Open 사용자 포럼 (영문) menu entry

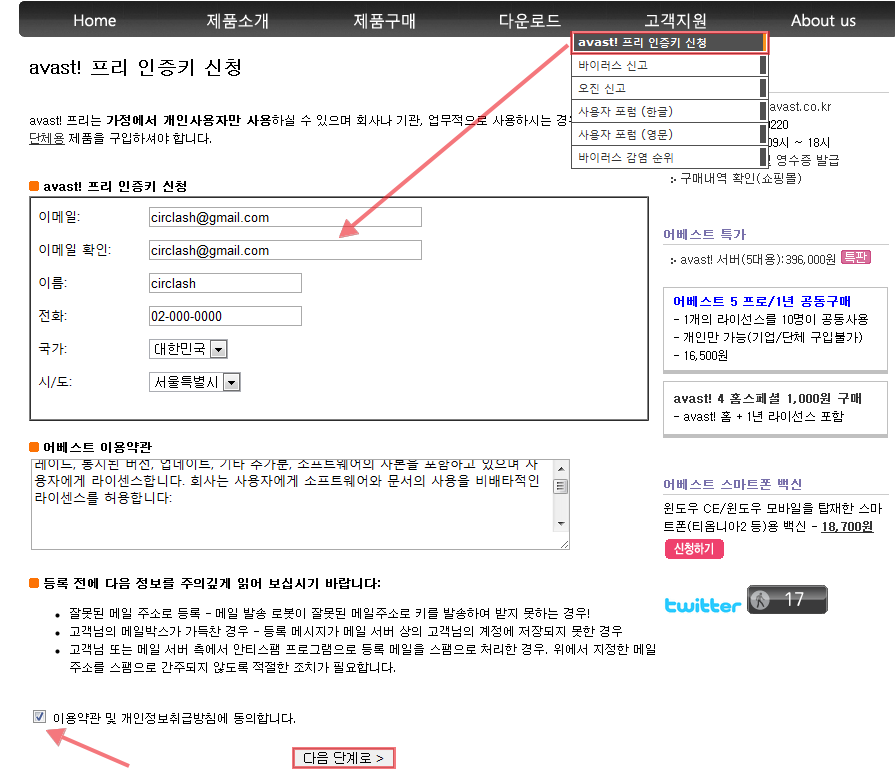tap(670, 134)
